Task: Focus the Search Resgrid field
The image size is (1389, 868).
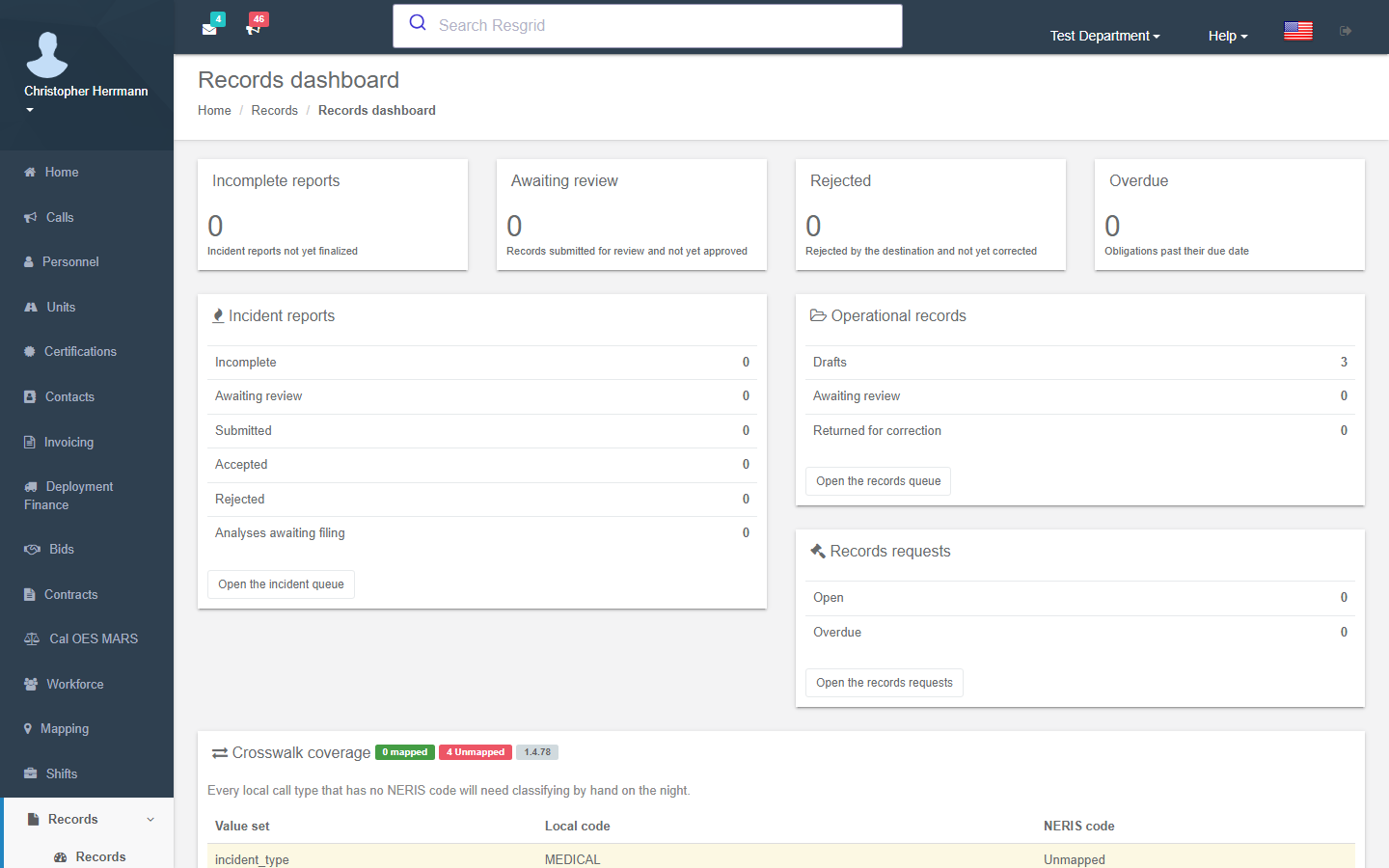Action: click(647, 26)
